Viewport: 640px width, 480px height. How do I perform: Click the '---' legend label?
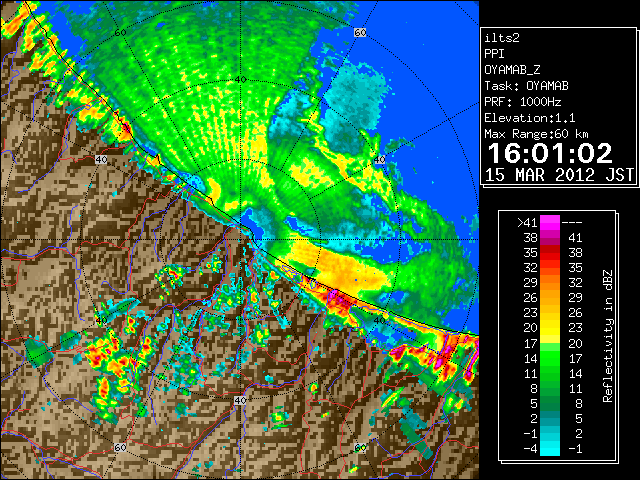click(572, 222)
